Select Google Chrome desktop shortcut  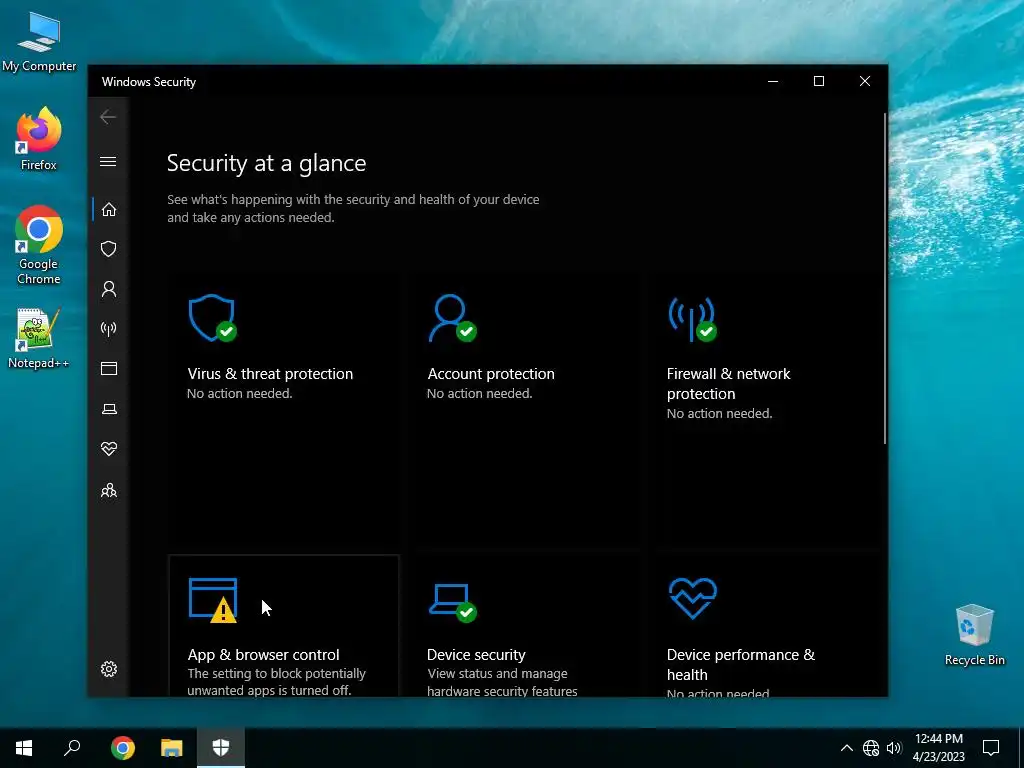click(x=39, y=246)
